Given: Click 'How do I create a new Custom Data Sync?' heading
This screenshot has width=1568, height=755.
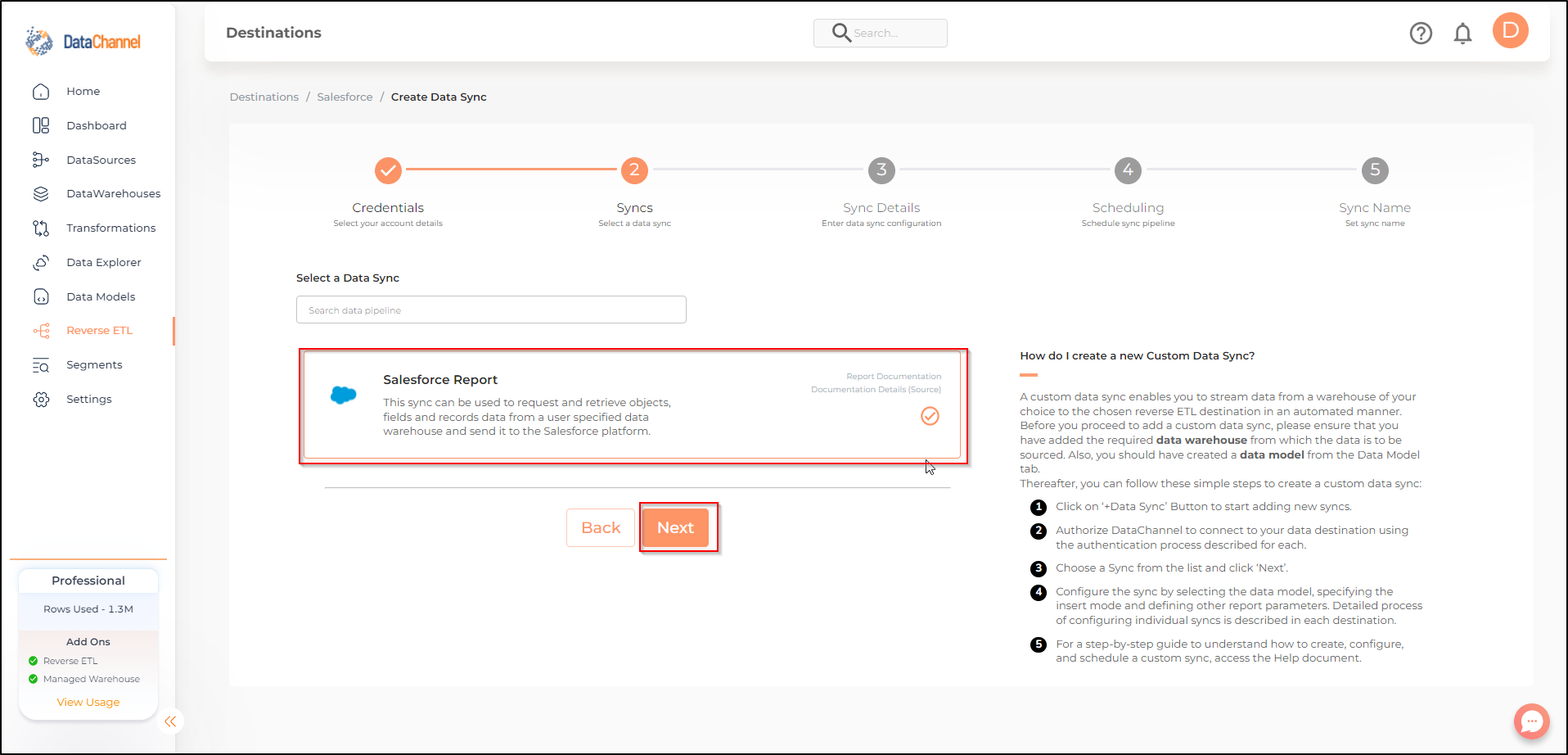Looking at the screenshot, I should [x=1138, y=356].
